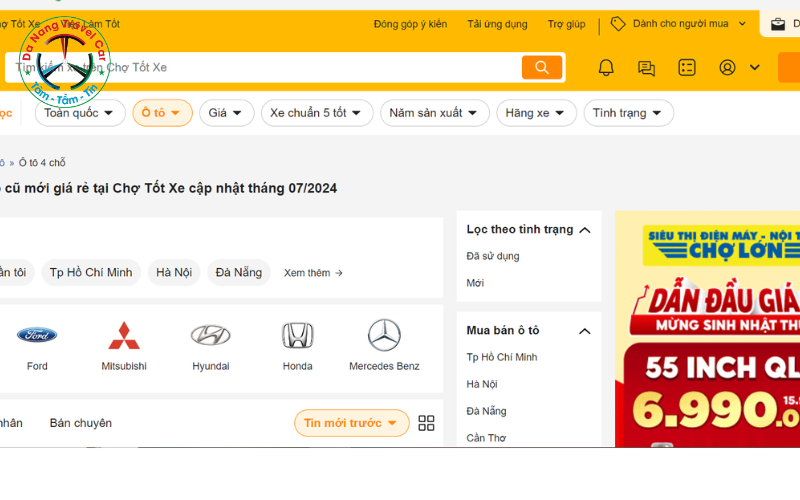
Task: Select the Hyundai brand logo
Action: coord(211,335)
